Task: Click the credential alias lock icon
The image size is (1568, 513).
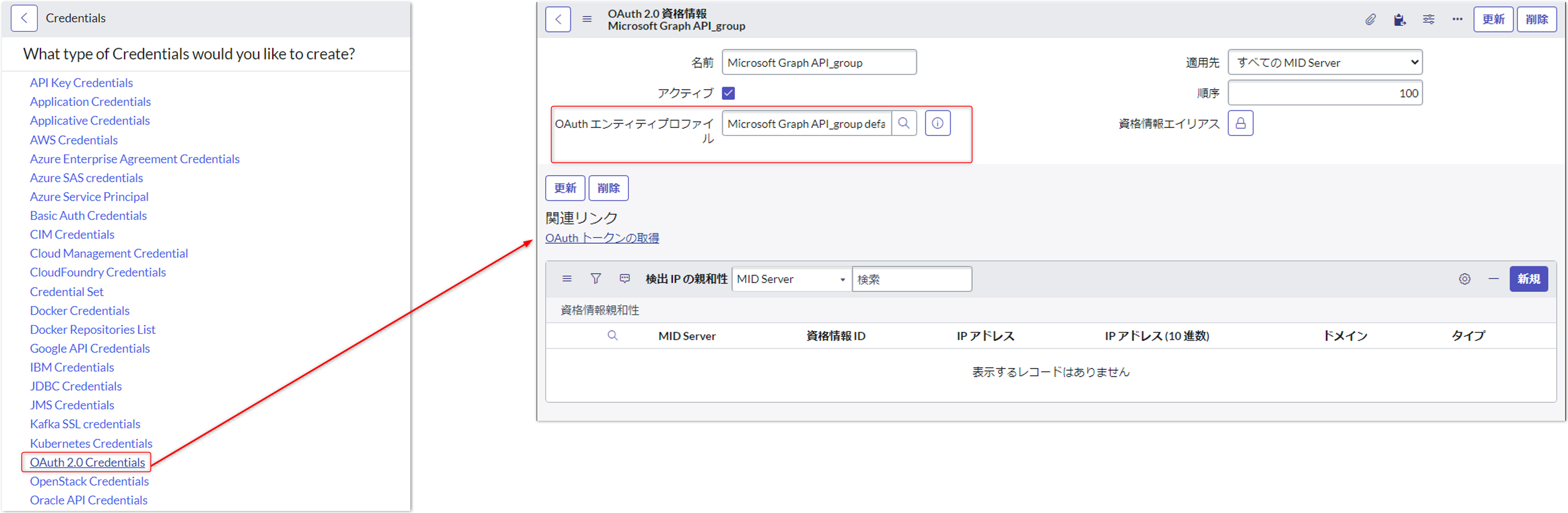Action: (1240, 123)
